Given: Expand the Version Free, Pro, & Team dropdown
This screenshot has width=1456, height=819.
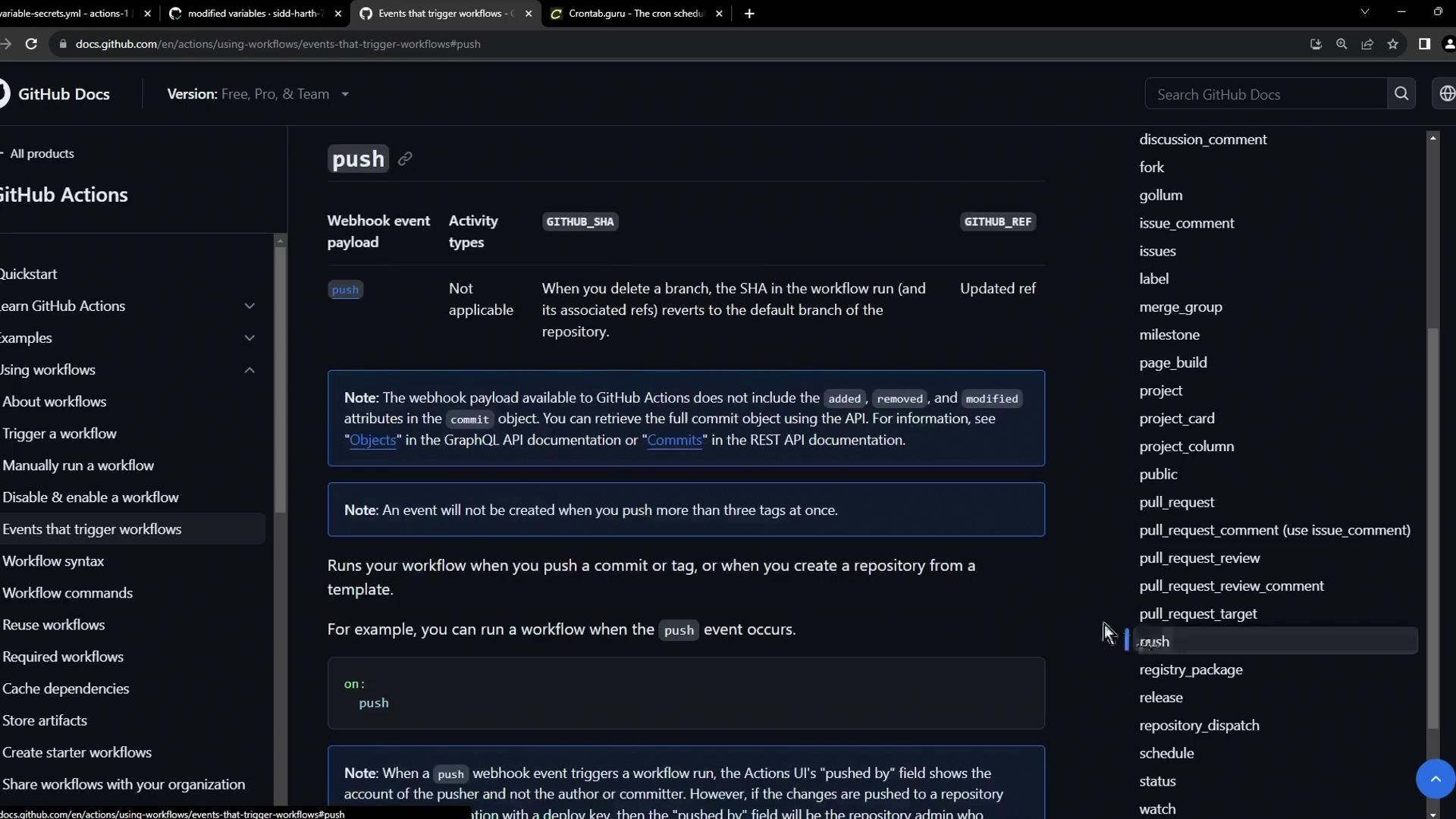Looking at the screenshot, I should tap(258, 94).
